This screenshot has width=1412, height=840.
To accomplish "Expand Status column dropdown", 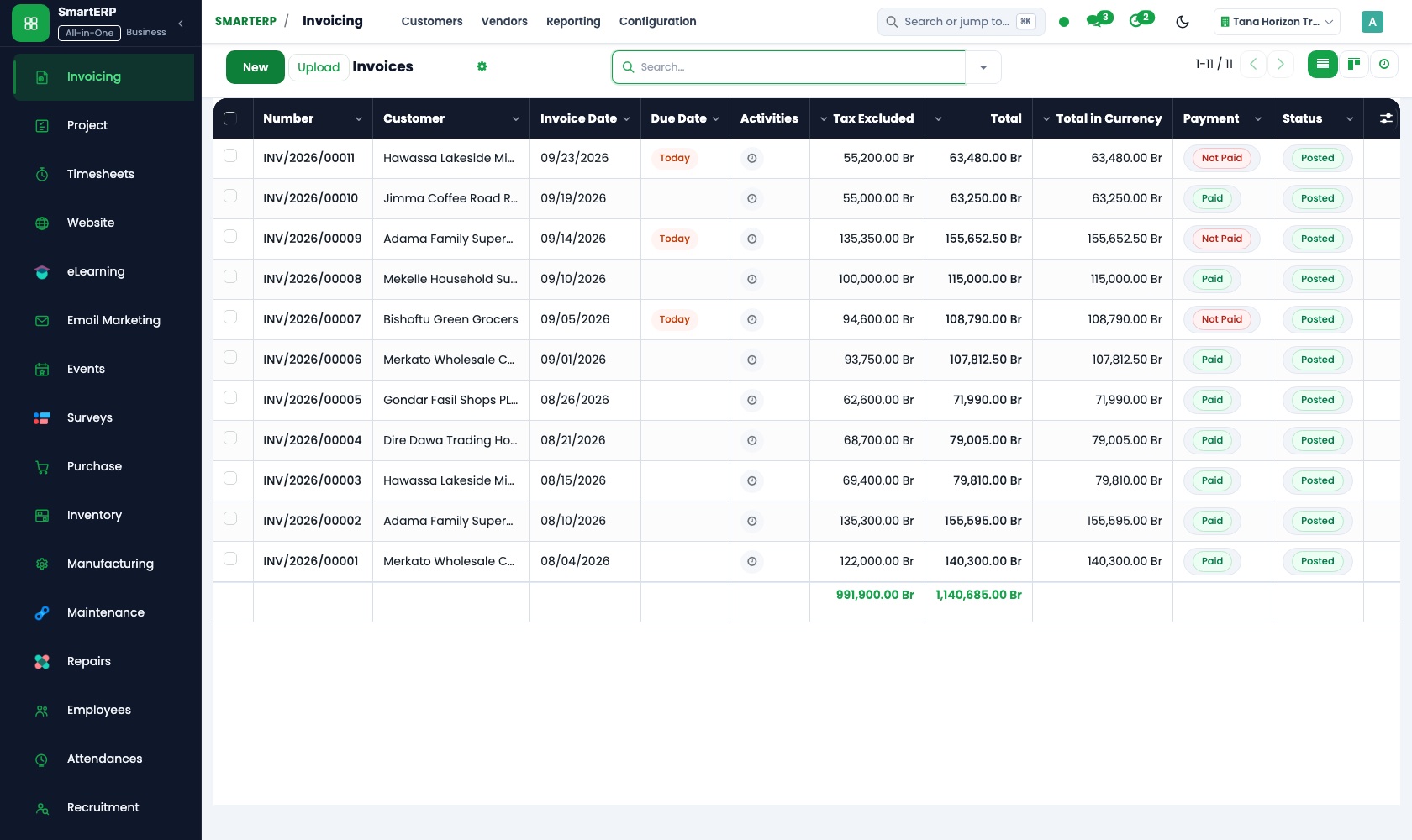I will (x=1350, y=119).
